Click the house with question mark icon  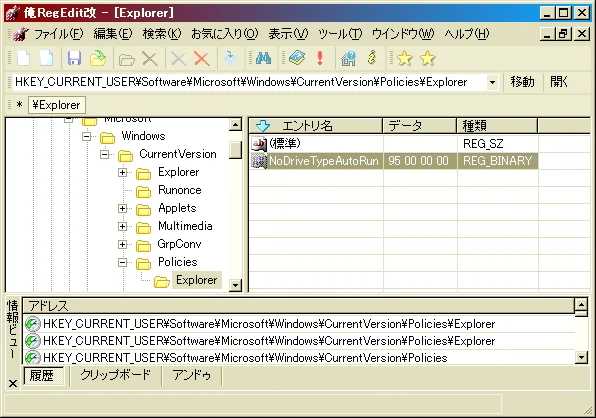coord(348,59)
